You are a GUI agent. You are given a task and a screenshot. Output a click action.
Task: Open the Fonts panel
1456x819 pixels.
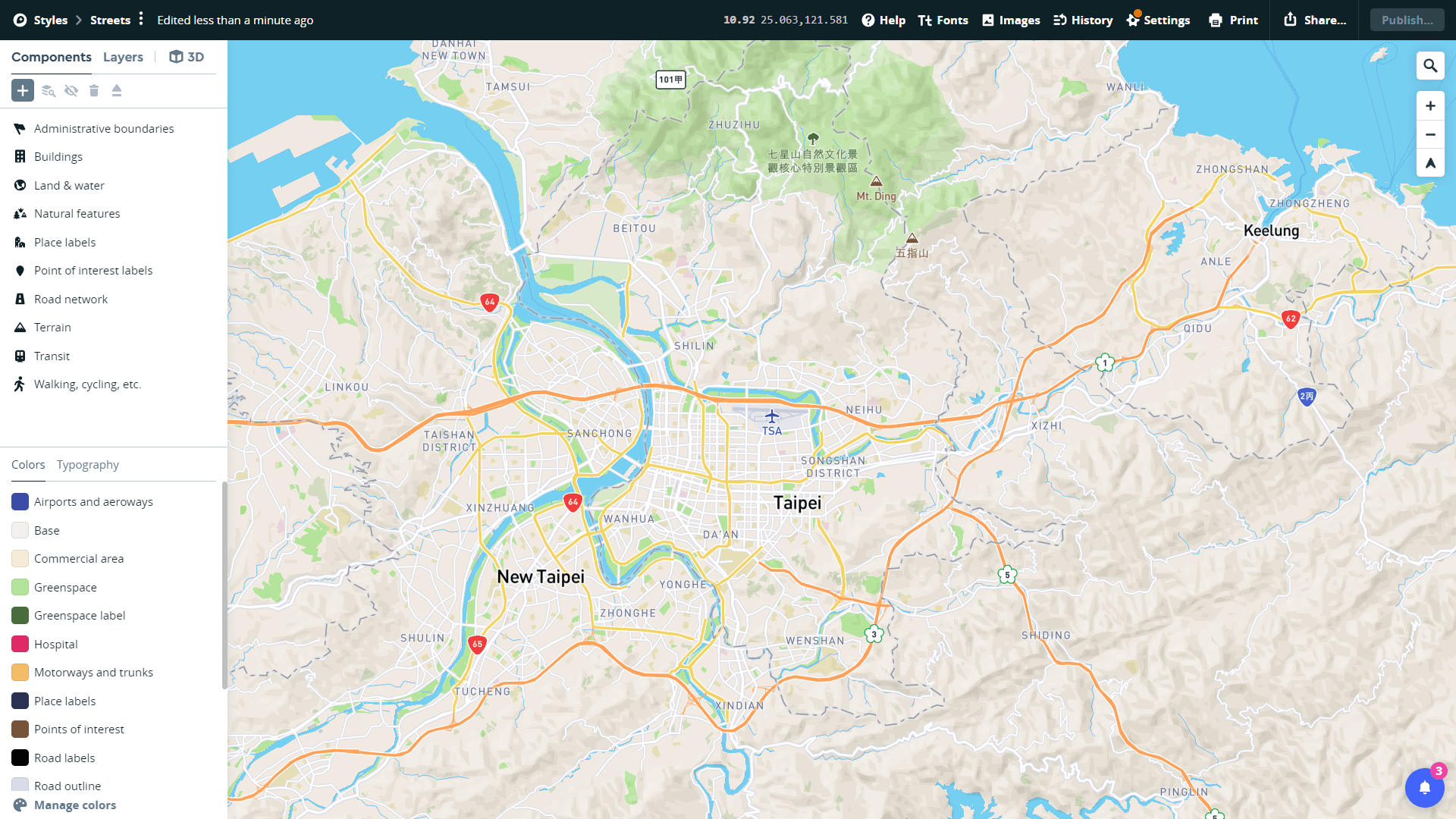943,20
